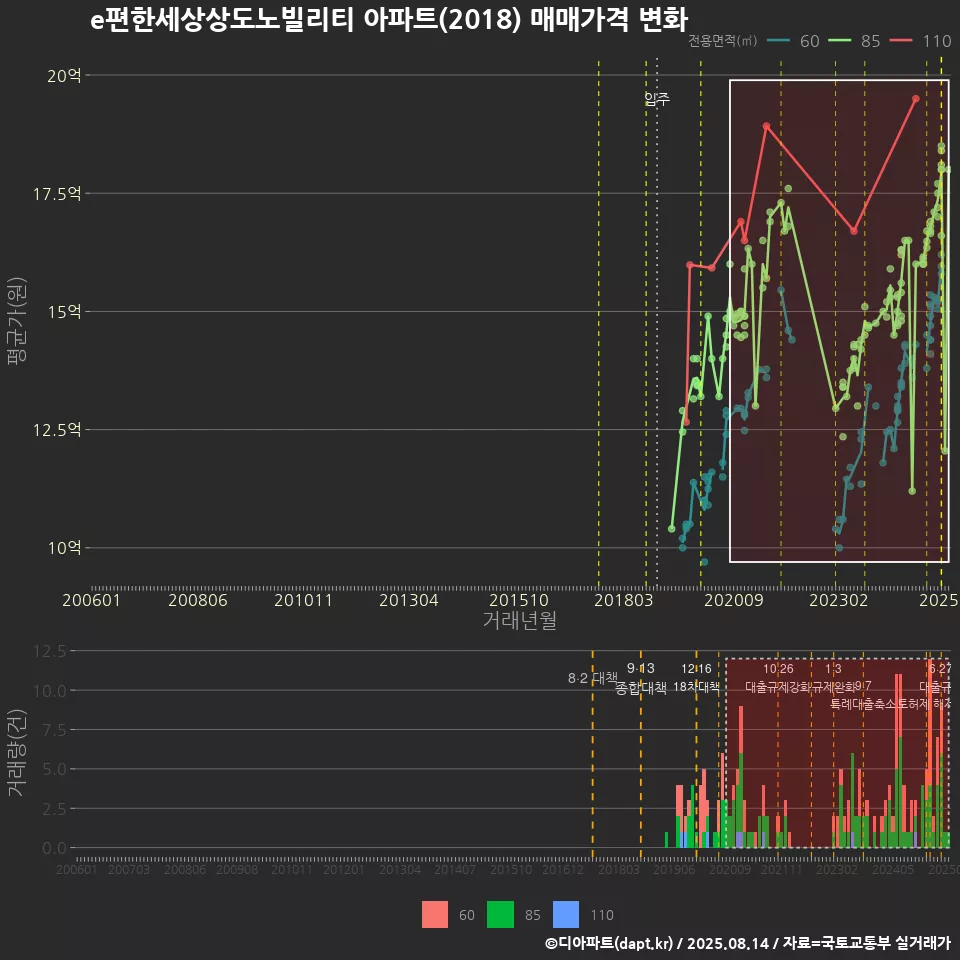The image size is (960, 960).
Task: Click the '12·16 18차대책' policy annotation
Action: point(696,678)
